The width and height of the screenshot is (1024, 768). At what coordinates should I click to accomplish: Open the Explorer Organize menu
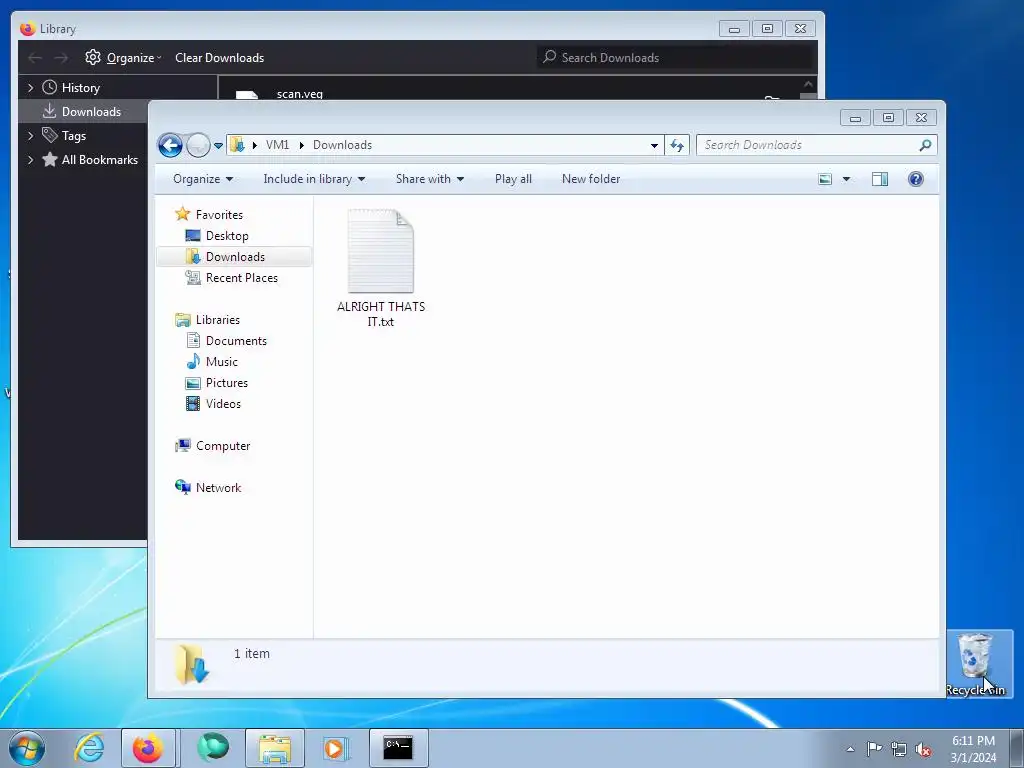[x=203, y=179]
